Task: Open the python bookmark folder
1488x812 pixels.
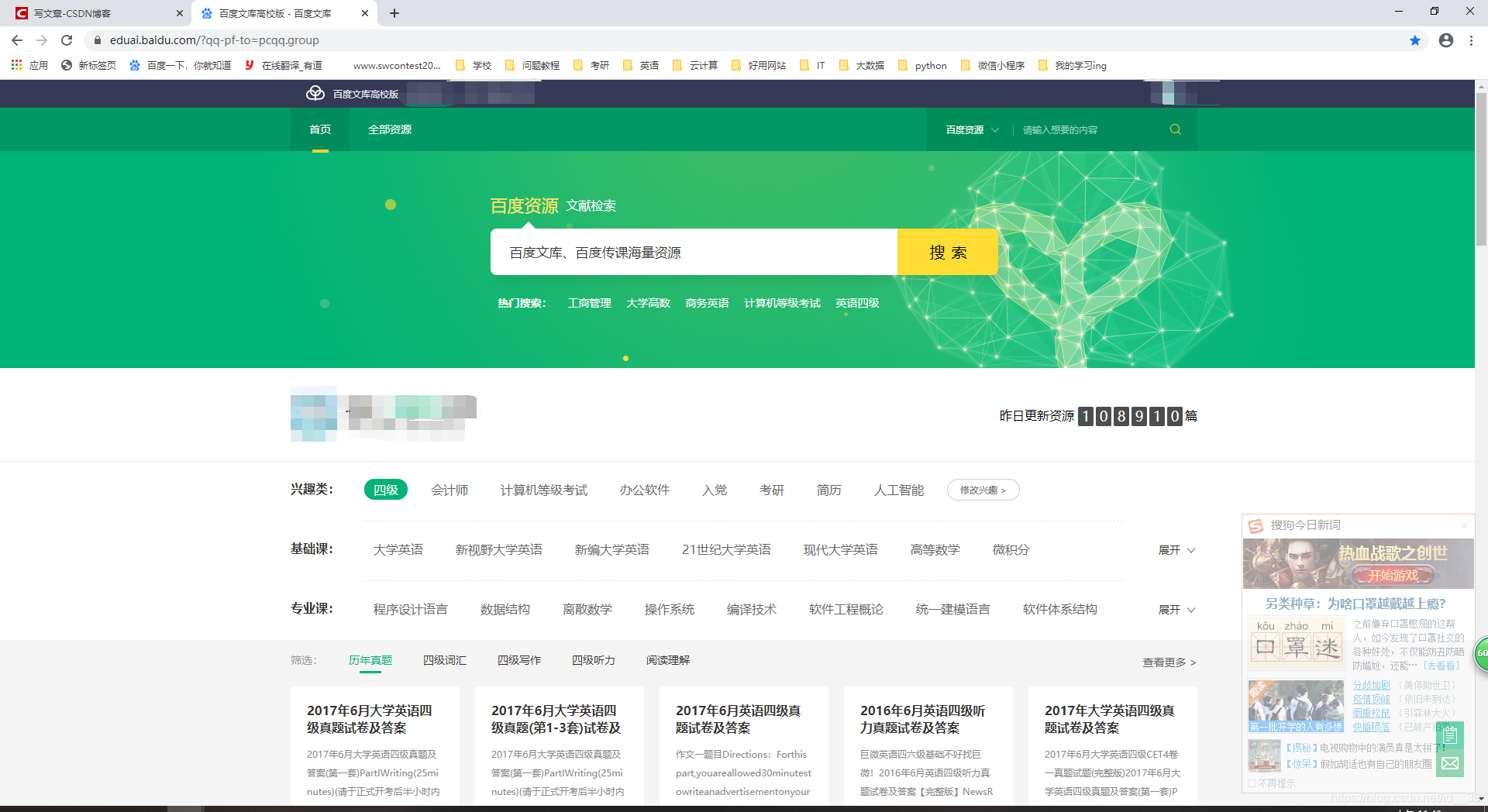Action: point(922,65)
